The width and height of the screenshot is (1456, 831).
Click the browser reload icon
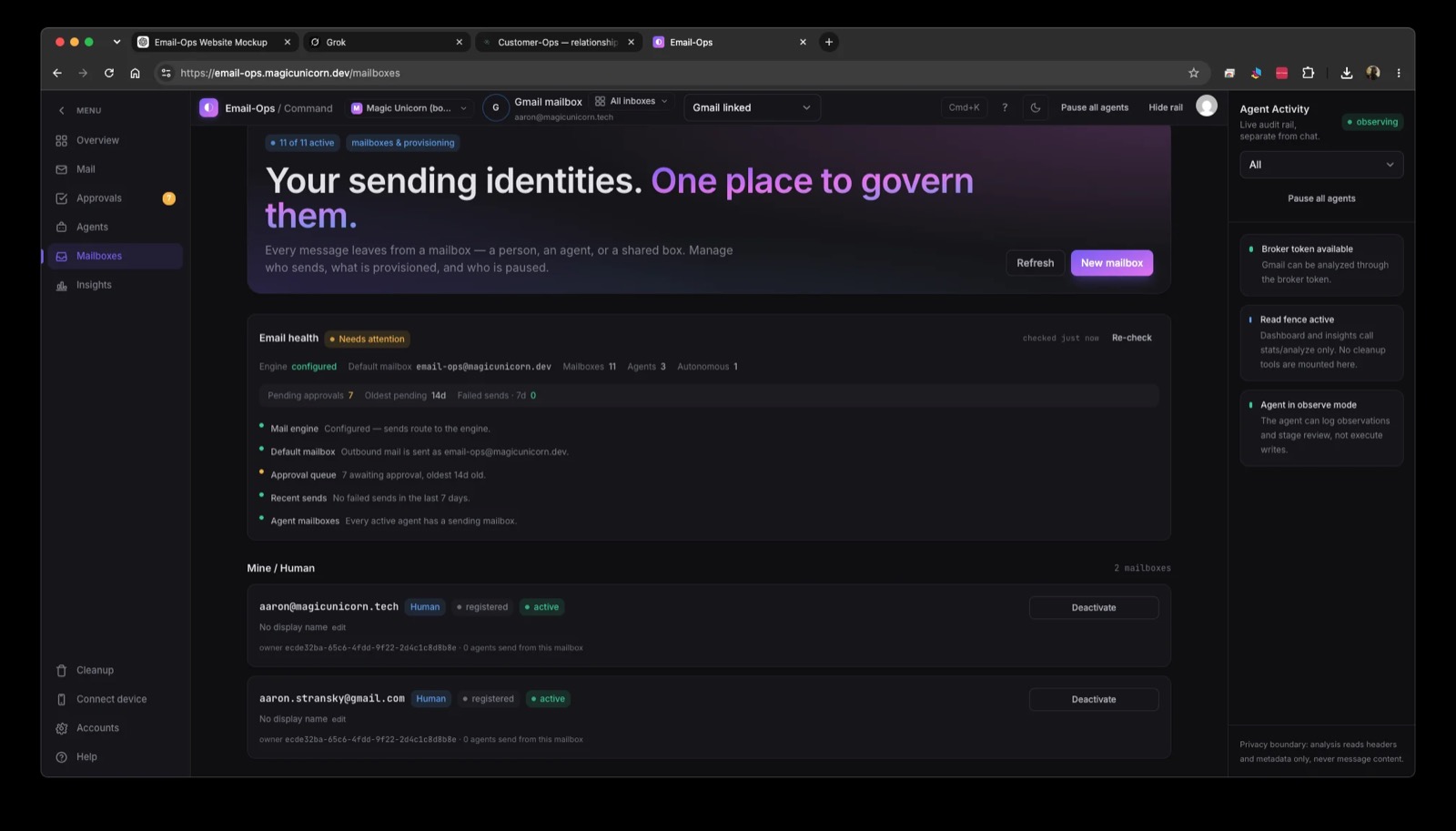click(x=109, y=73)
